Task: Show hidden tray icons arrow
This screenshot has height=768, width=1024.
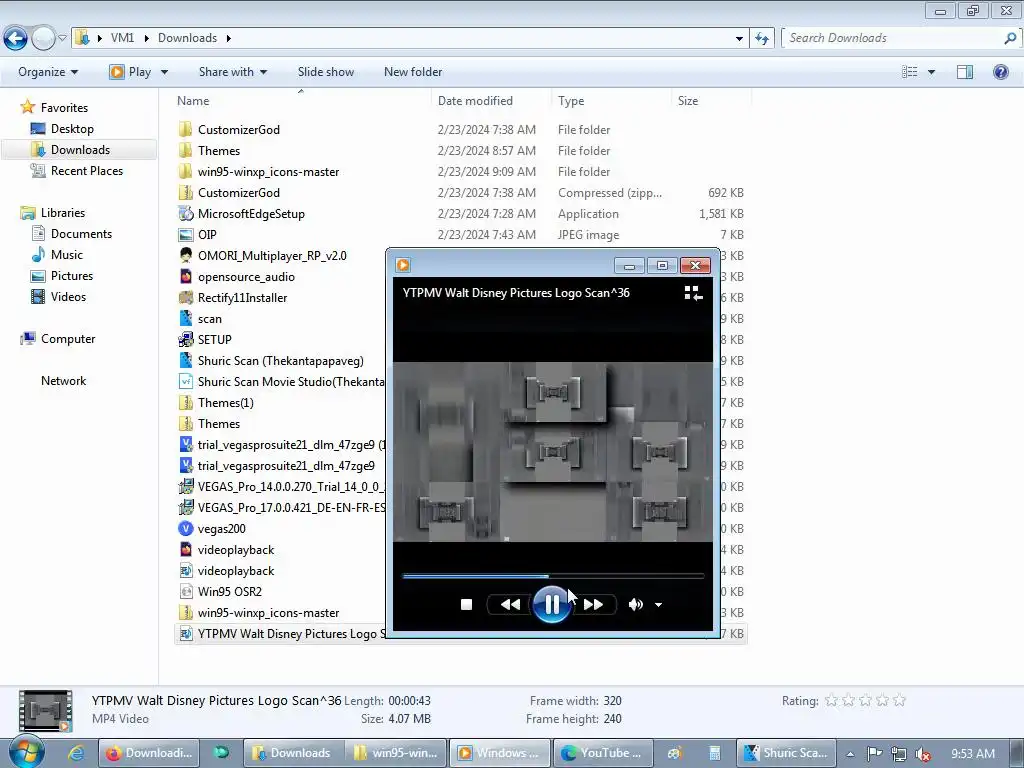Action: [850, 754]
